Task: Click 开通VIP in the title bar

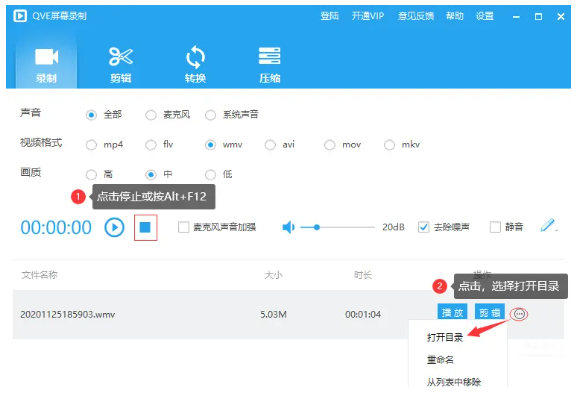Action: pyautogui.click(x=368, y=16)
